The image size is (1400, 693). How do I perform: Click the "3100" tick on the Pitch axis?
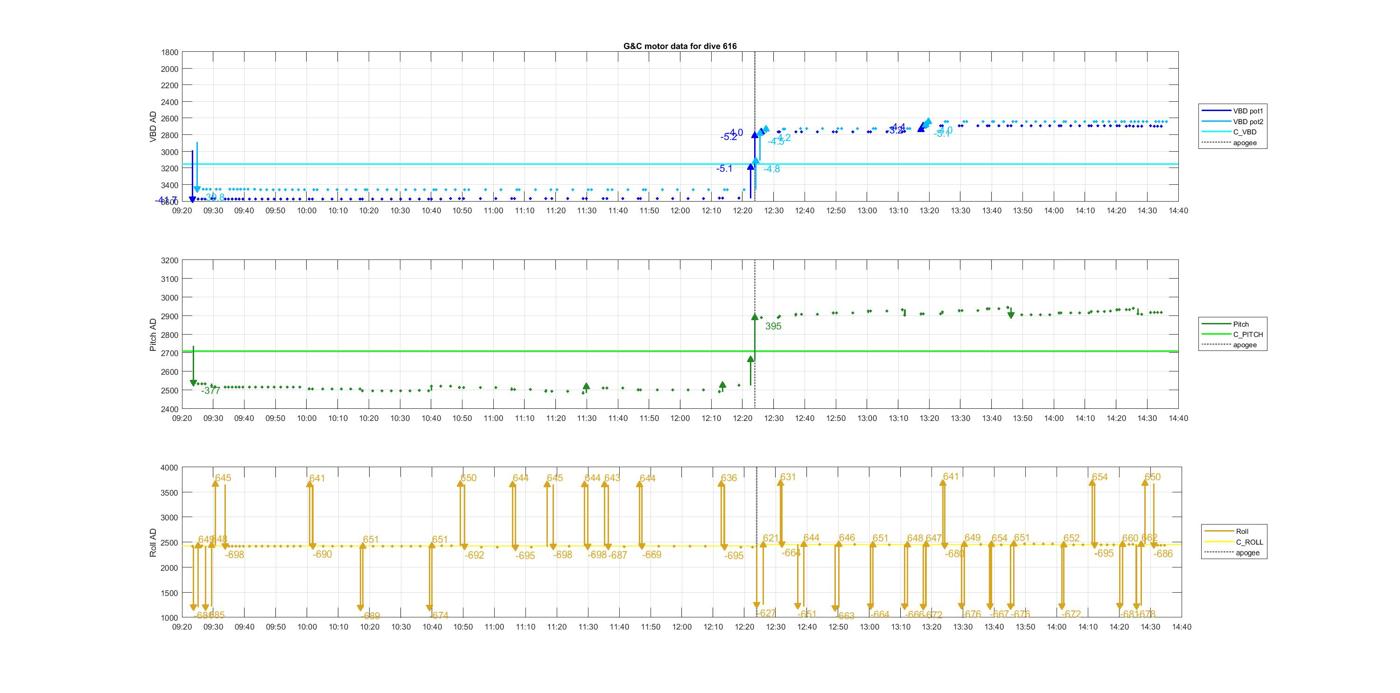coord(170,279)
